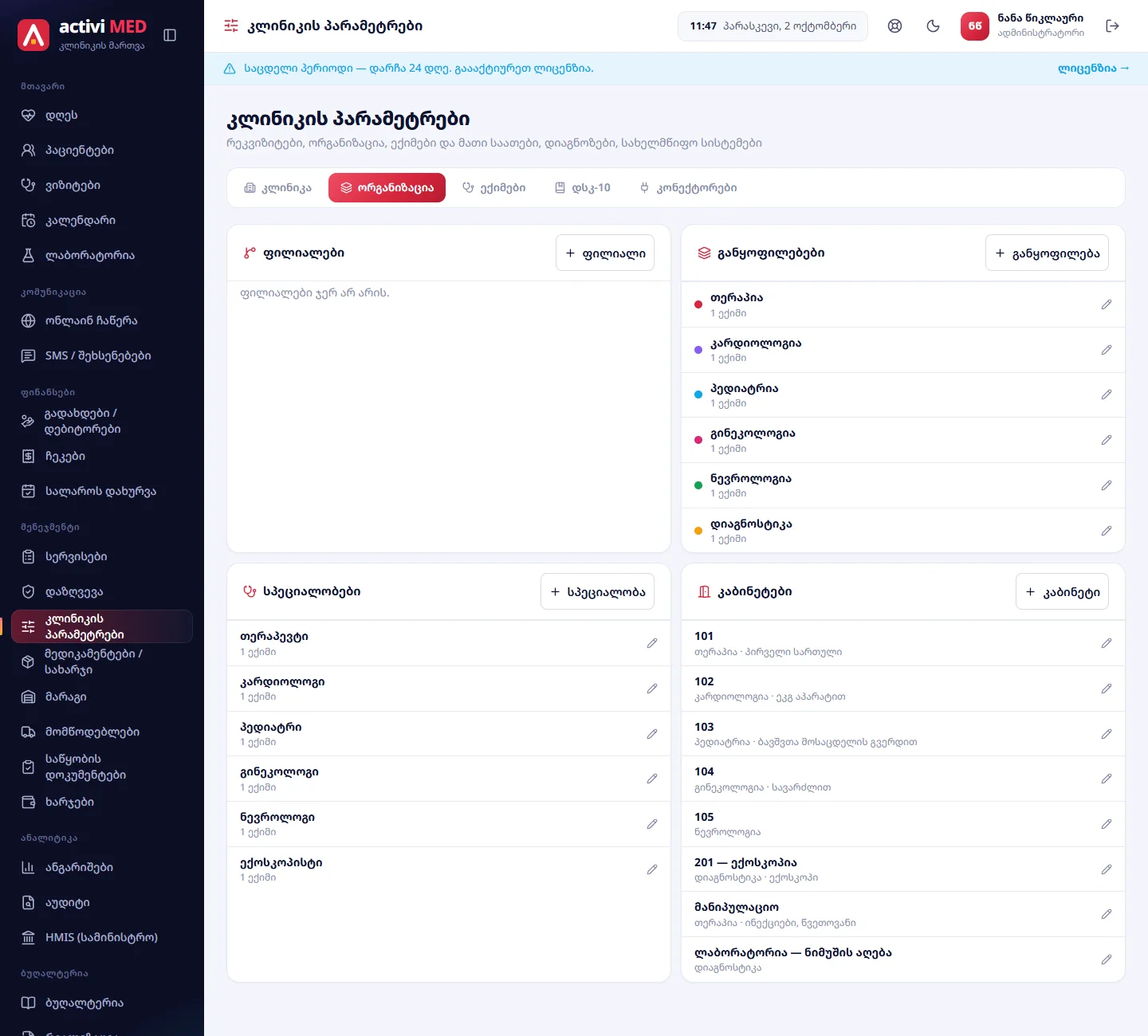Open დღეს in the sidebar
The height and width of the screenshot is (1036, 1148).
click(102, 115)
